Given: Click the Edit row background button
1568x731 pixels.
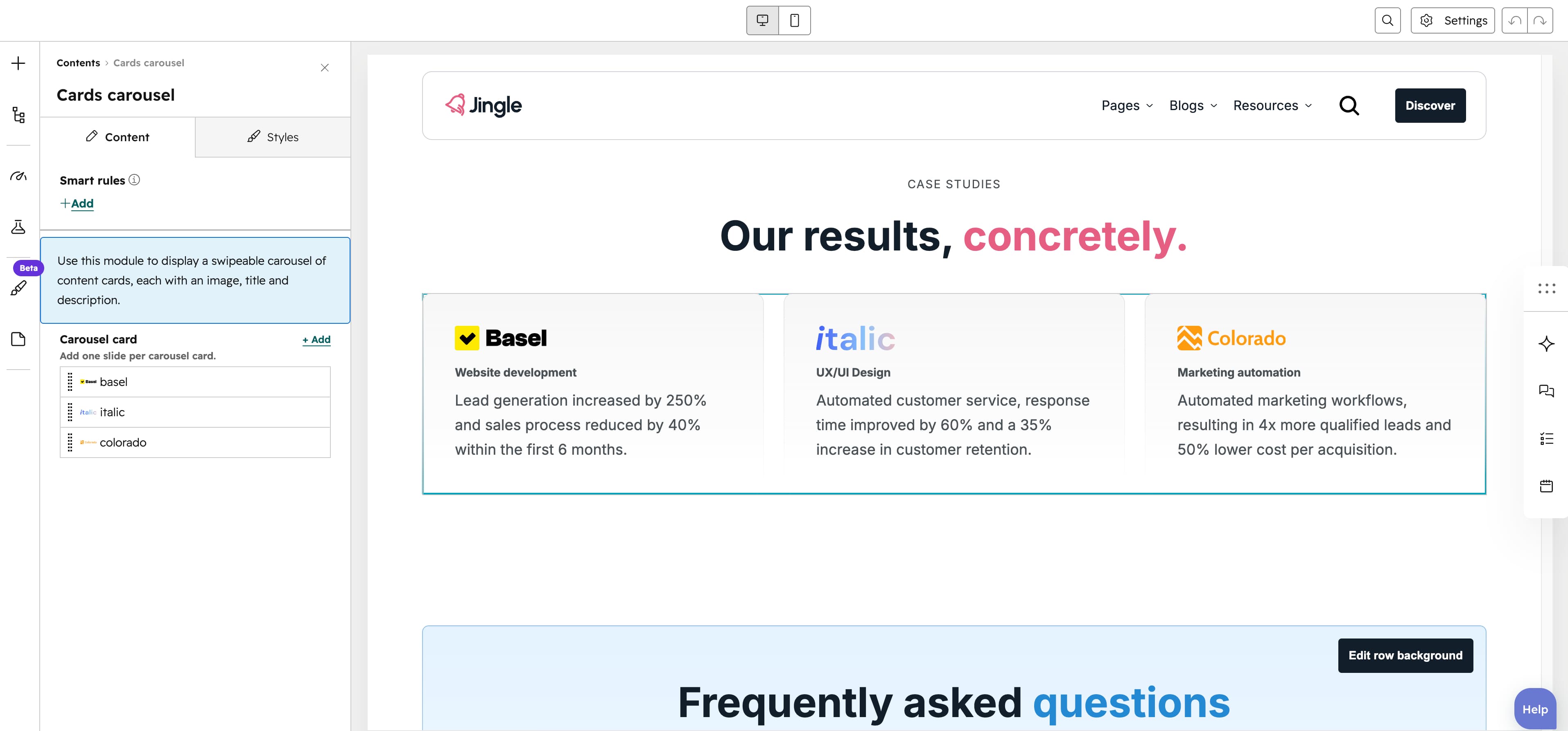Looking at the screenshot, I should 1405,656.
